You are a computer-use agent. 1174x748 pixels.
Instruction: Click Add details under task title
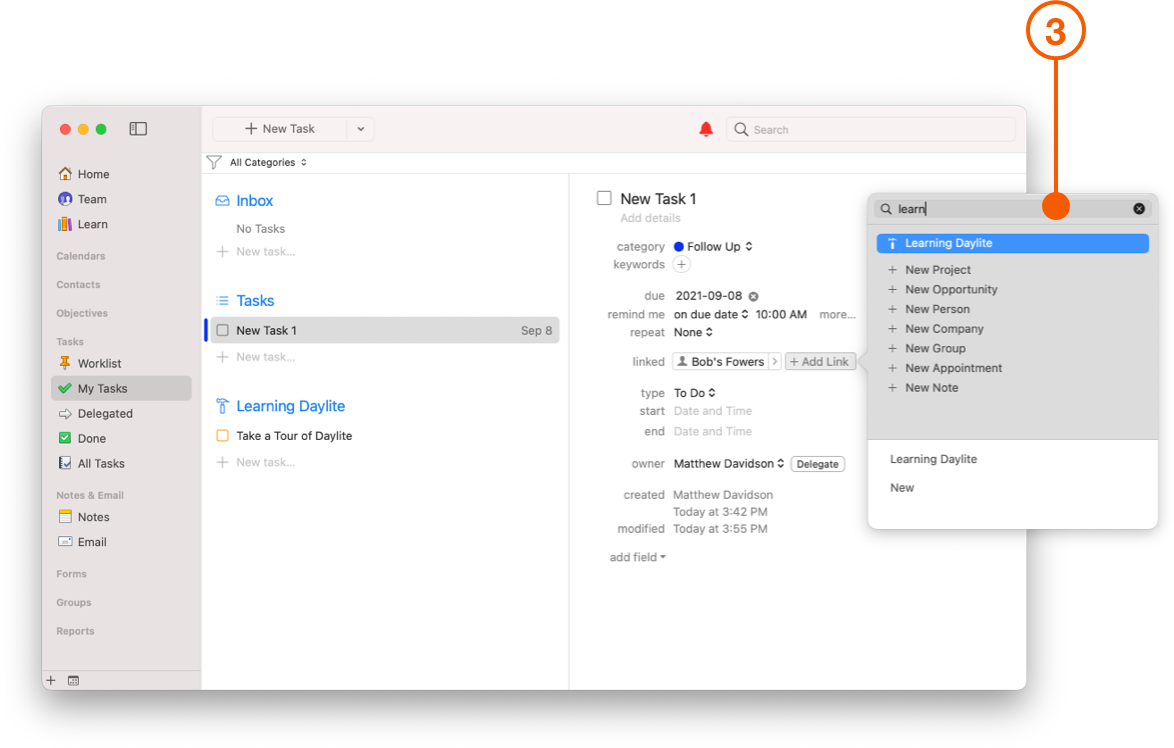650,218
